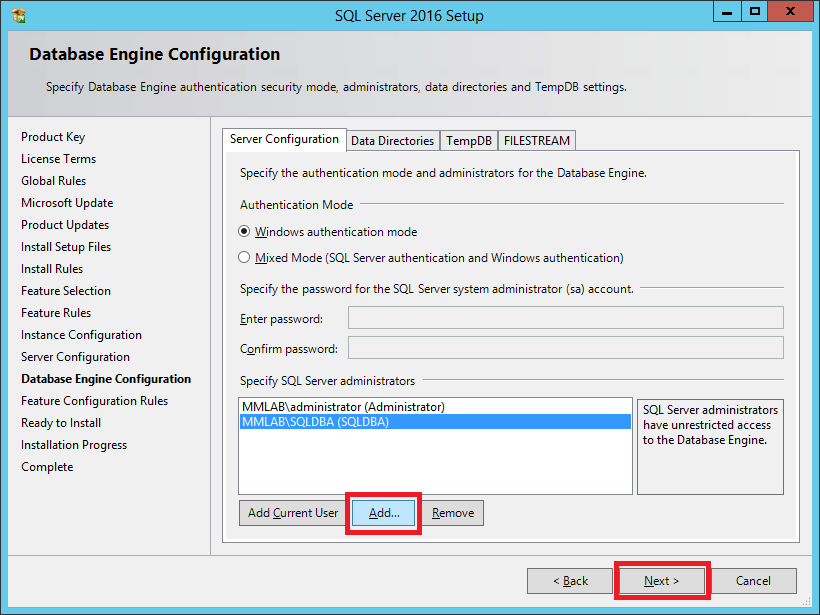
Task: Click the Remove button
Action: click(453, 513)
